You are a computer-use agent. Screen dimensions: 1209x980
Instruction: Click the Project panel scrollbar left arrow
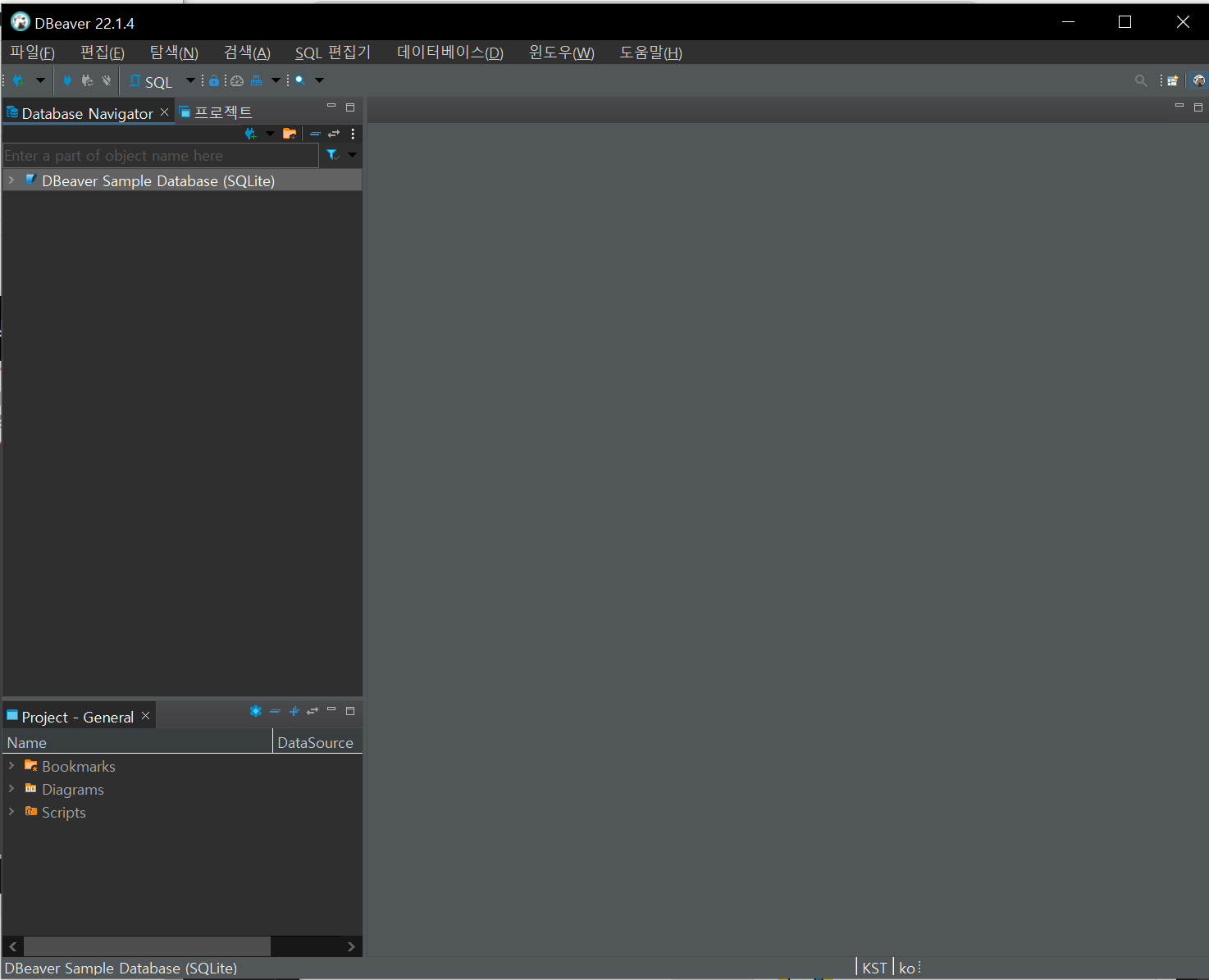click(13, 946)
